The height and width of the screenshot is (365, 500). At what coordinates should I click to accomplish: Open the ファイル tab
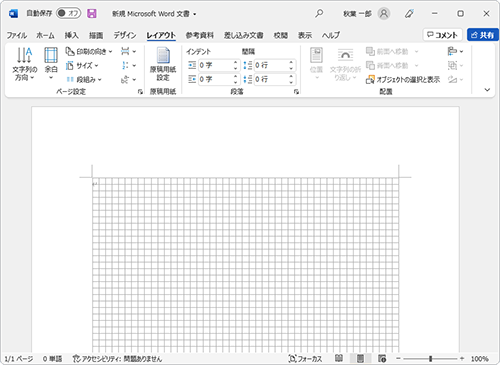click(17, 35)
